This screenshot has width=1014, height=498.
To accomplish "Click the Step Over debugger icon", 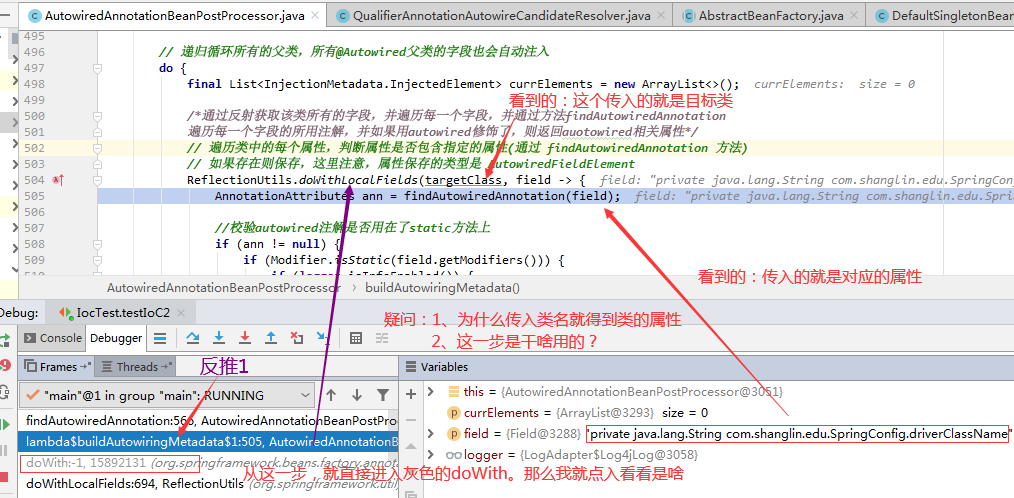I will tap(193, 338).
